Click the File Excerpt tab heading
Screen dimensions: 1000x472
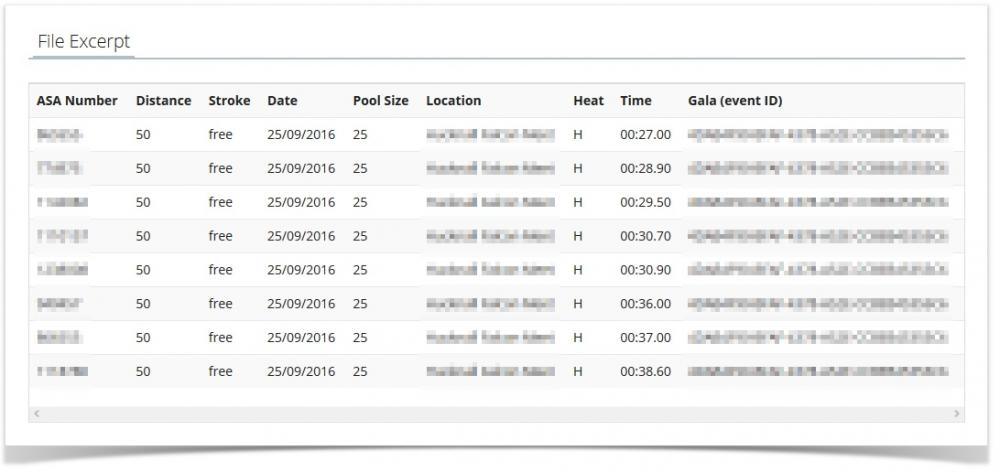coord(83,42)
